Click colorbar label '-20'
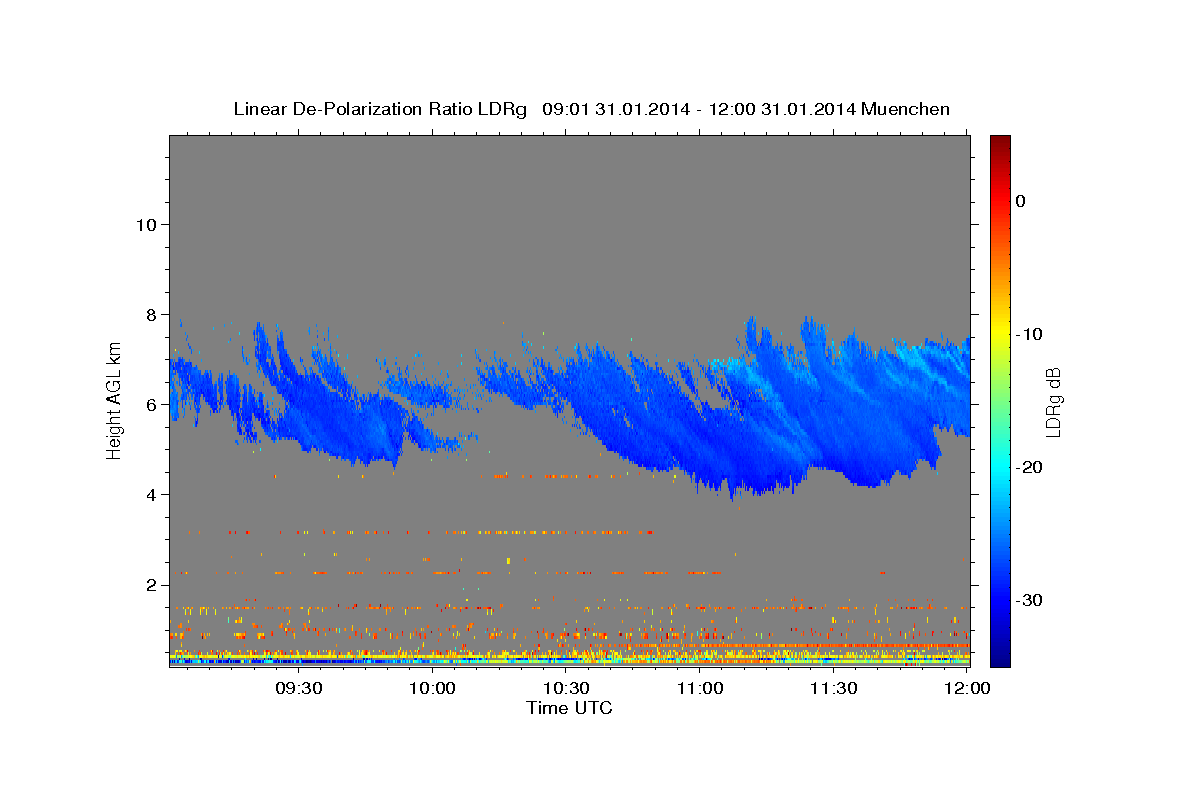The width and height of the screenshot is (1200, 800). click(x=1030, y=467)
